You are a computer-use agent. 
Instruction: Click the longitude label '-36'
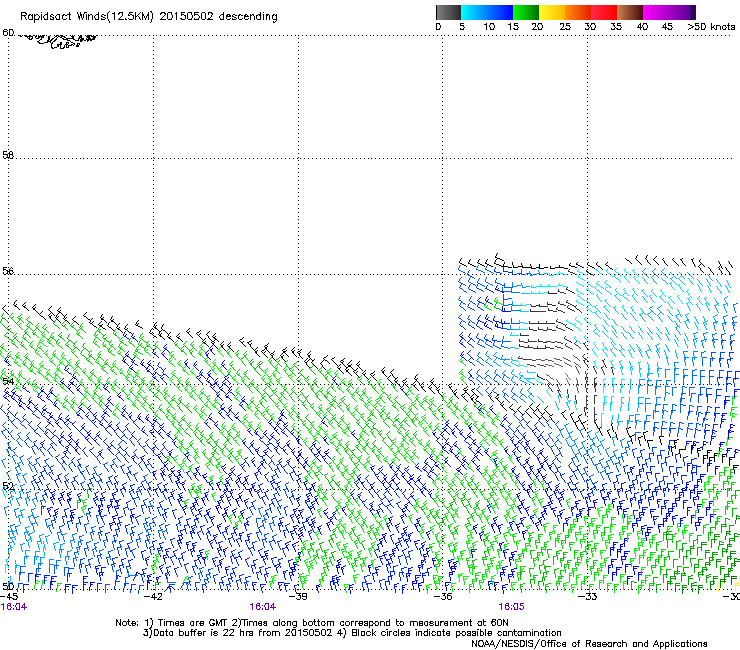[443, 597]
